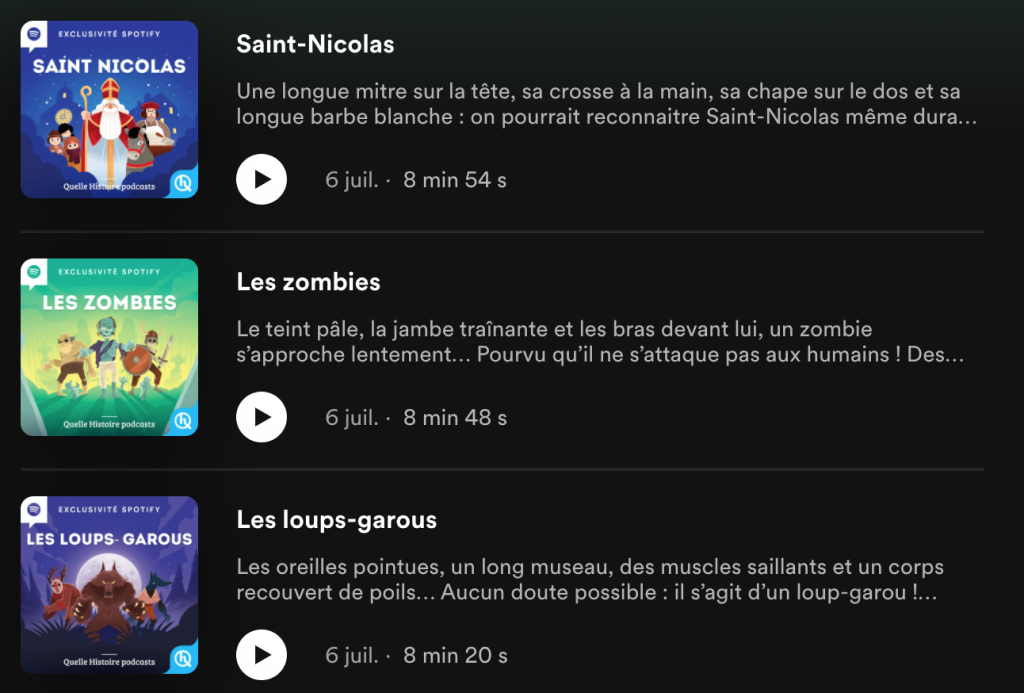This screenshot has height=693, width=1024.
Task: Play the Saint-Nicolas episode
Action: click(x=261, y=180)
